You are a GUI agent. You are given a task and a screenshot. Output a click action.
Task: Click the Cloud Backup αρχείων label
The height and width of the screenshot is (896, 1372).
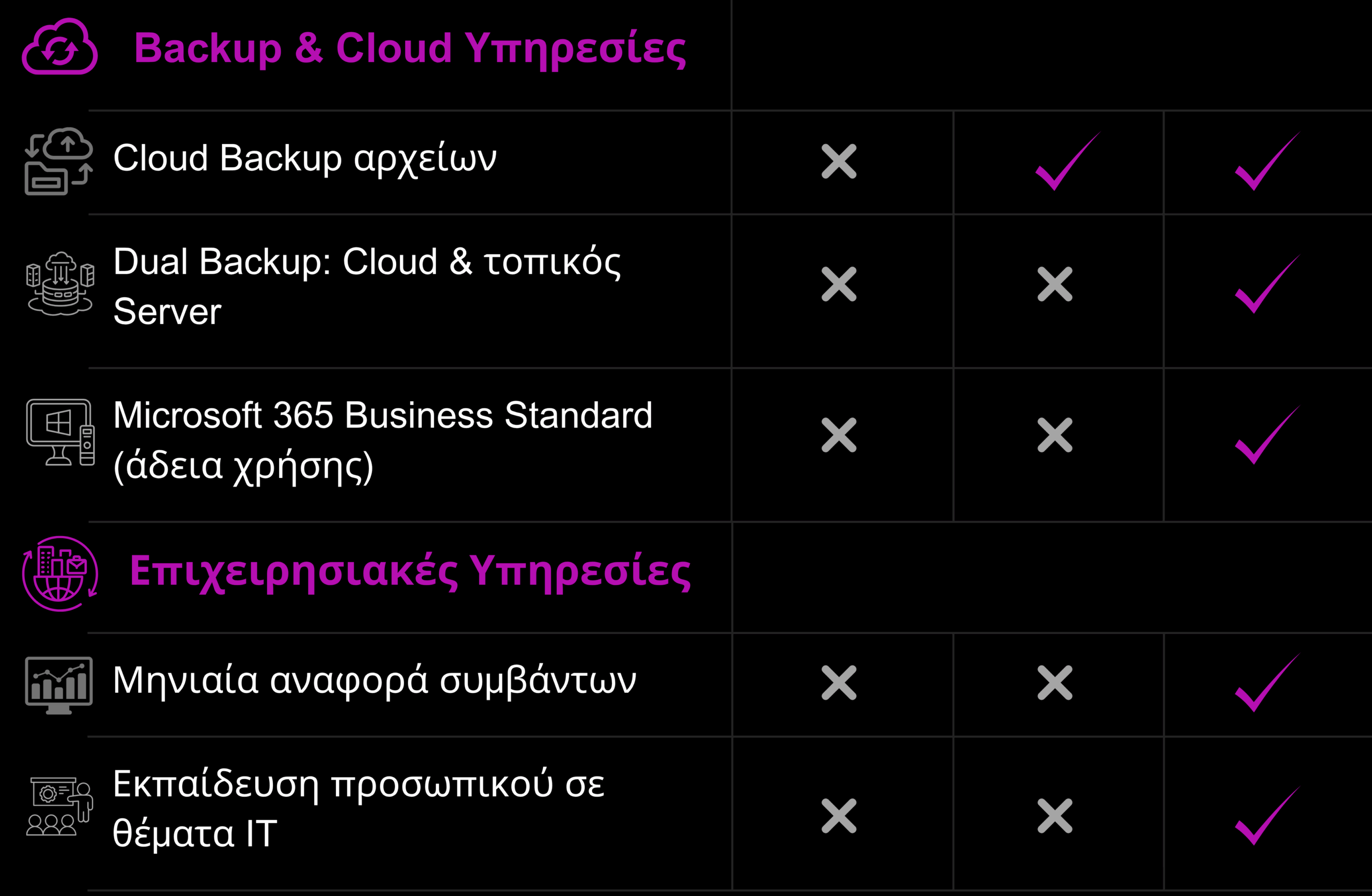coord(304,158)
